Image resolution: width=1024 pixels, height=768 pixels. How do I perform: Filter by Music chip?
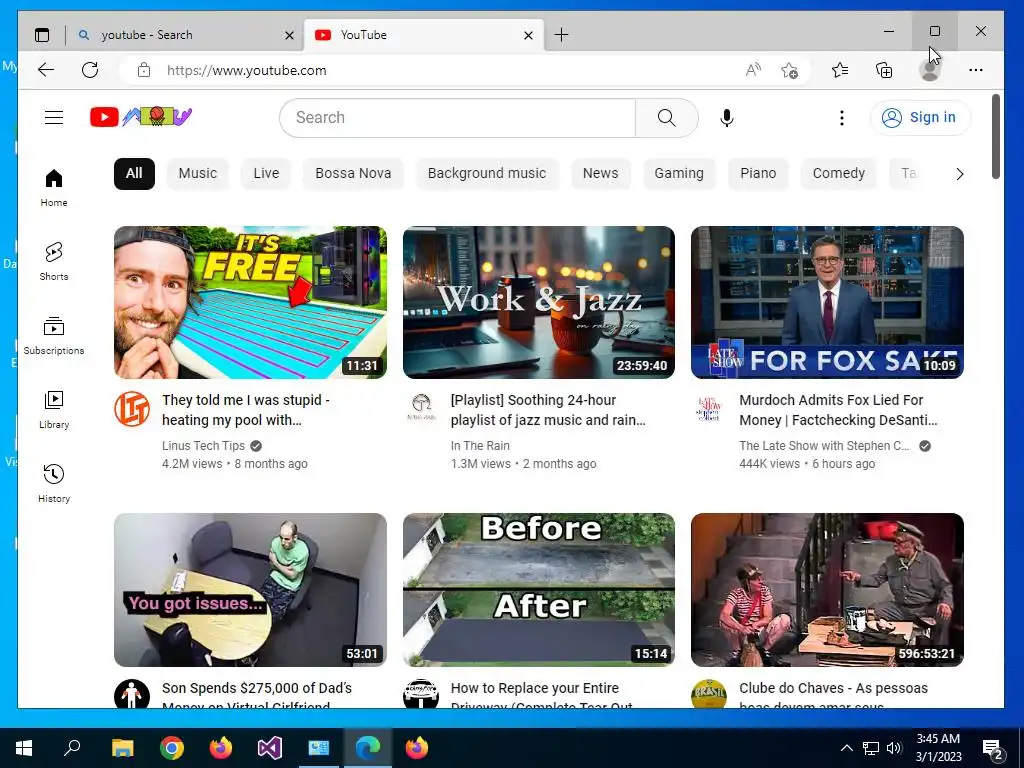(197, 174)
